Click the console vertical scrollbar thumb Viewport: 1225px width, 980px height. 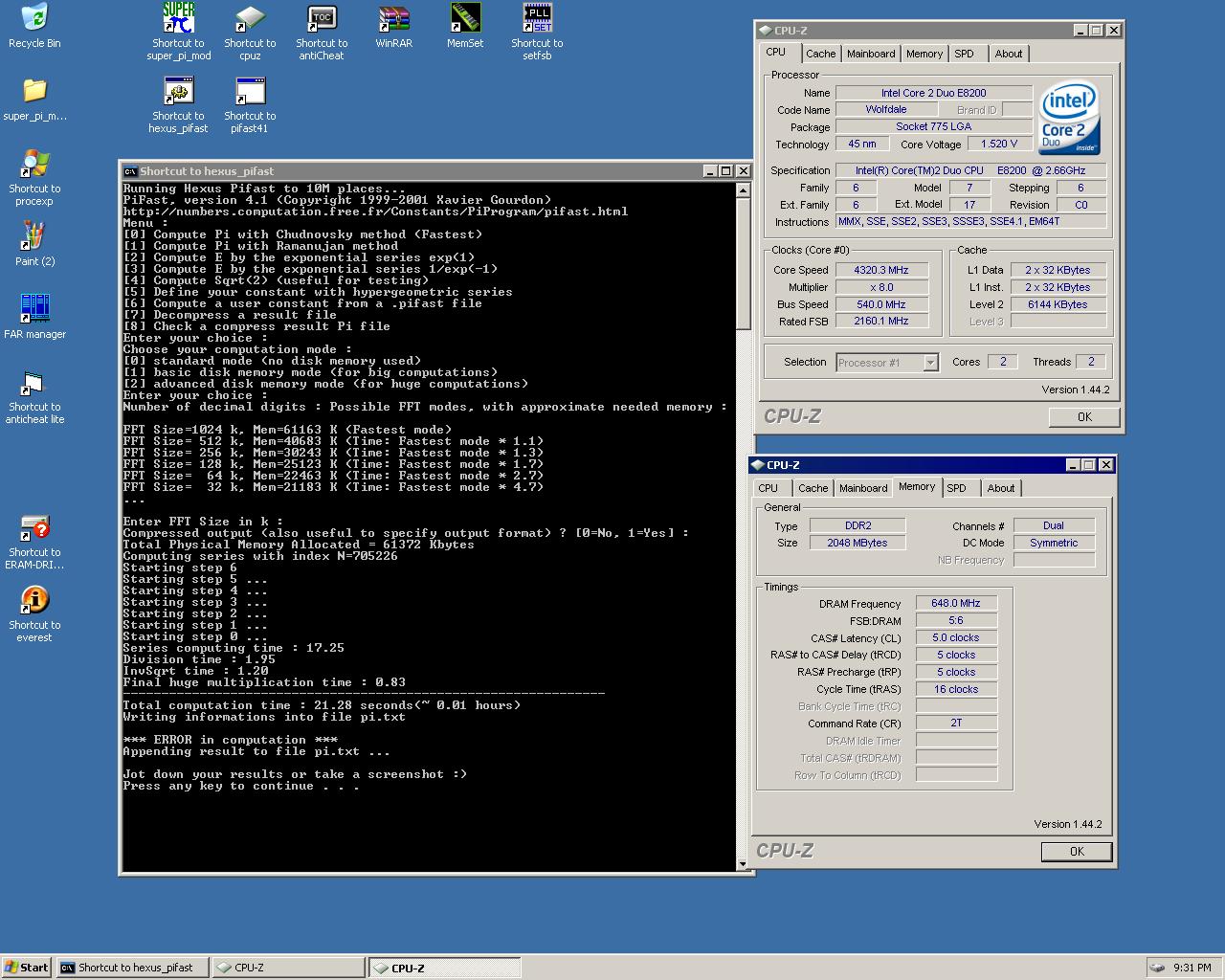coord(743,263)
